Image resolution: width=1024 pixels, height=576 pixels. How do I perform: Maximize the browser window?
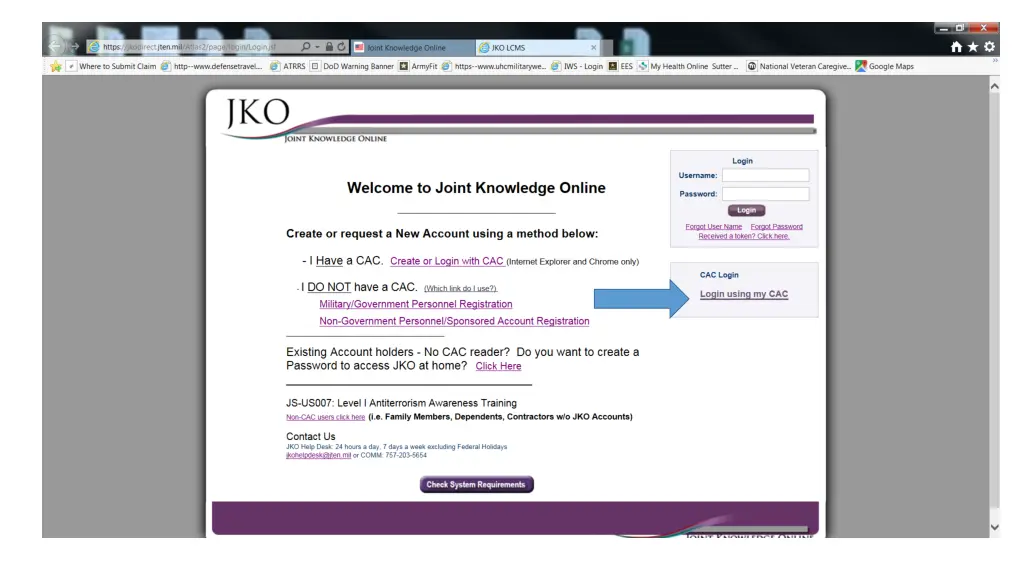pyautogui.click(x=960, y=28)
